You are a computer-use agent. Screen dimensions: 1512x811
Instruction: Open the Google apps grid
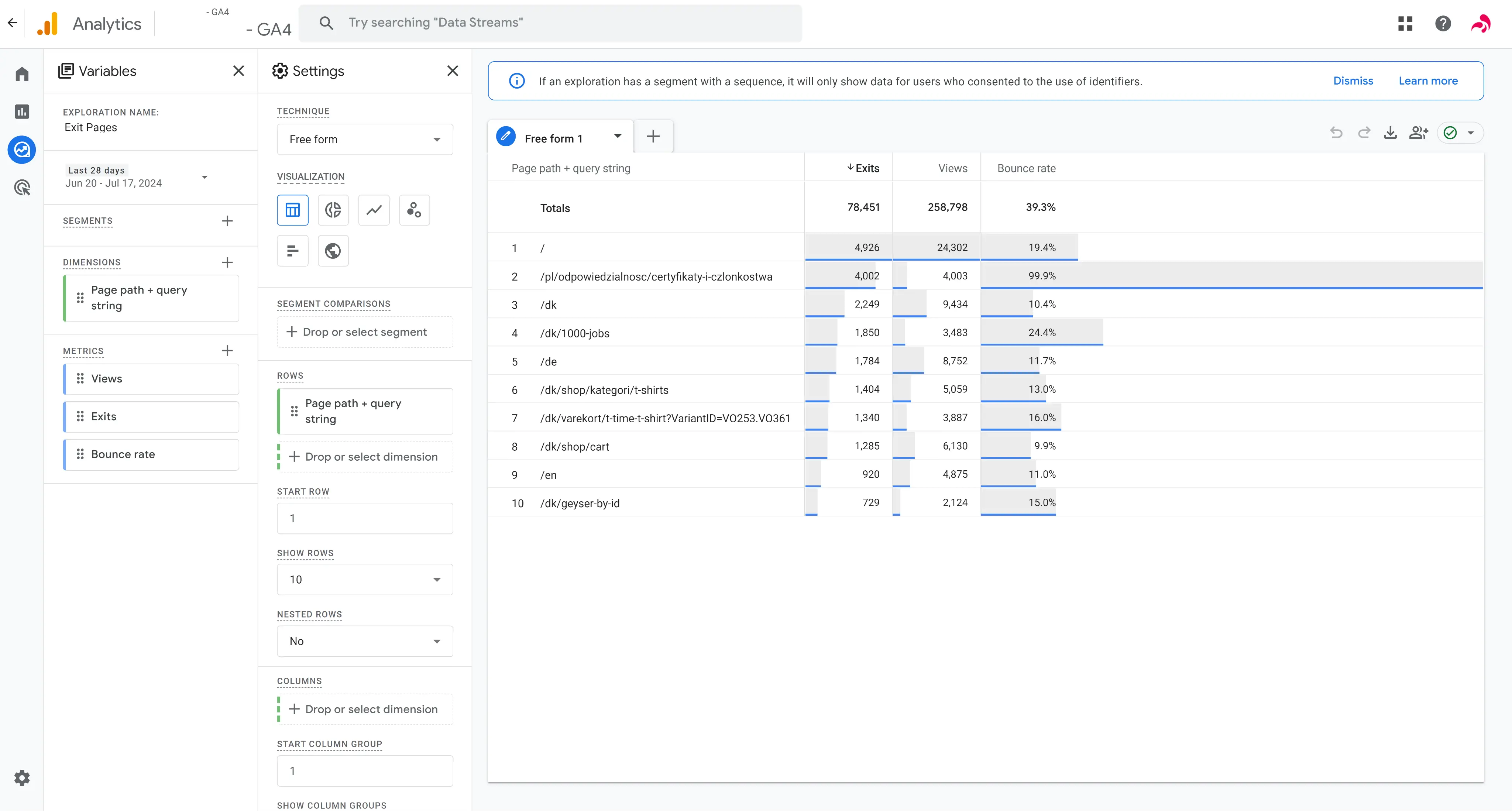[1405, 24]
